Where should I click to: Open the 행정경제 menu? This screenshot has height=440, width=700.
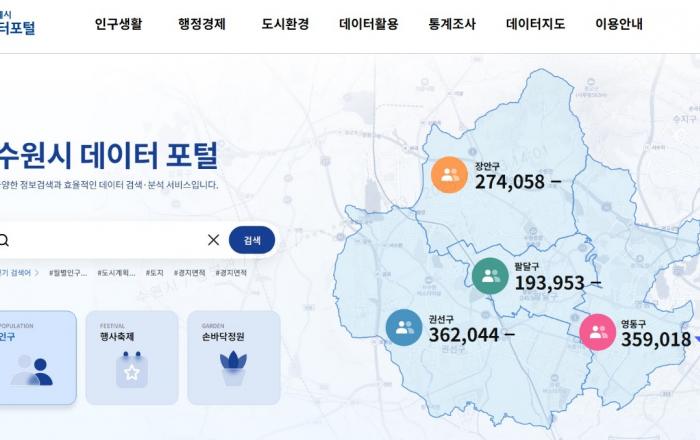(x=202, y=24)
